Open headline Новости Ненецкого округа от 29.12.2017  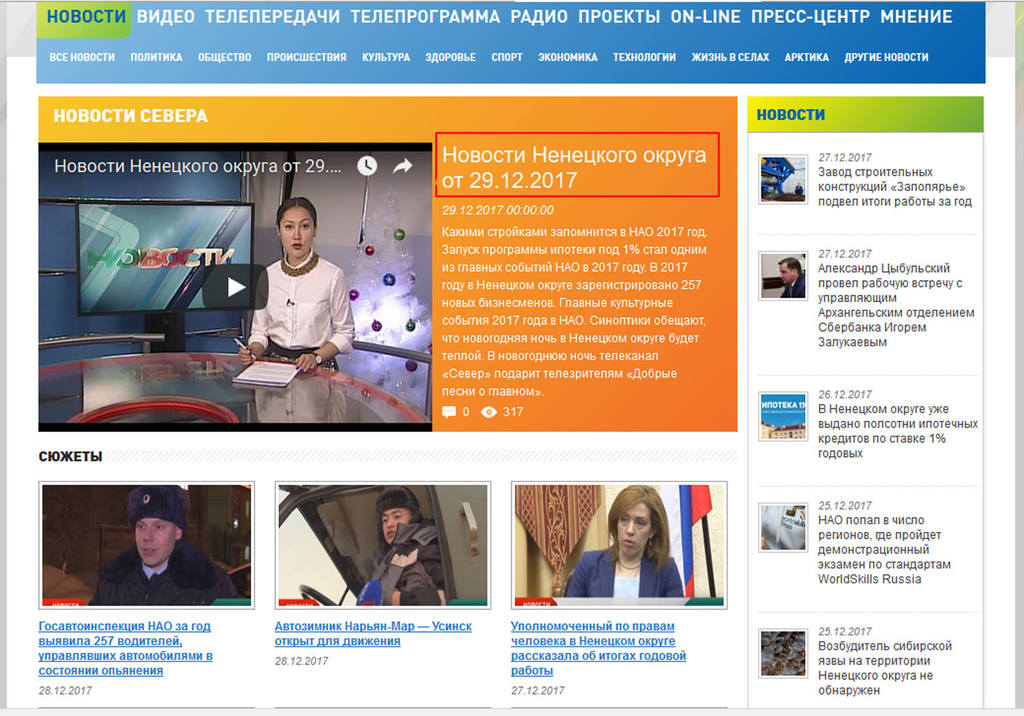pyautogui.click(x=574, y=167)
